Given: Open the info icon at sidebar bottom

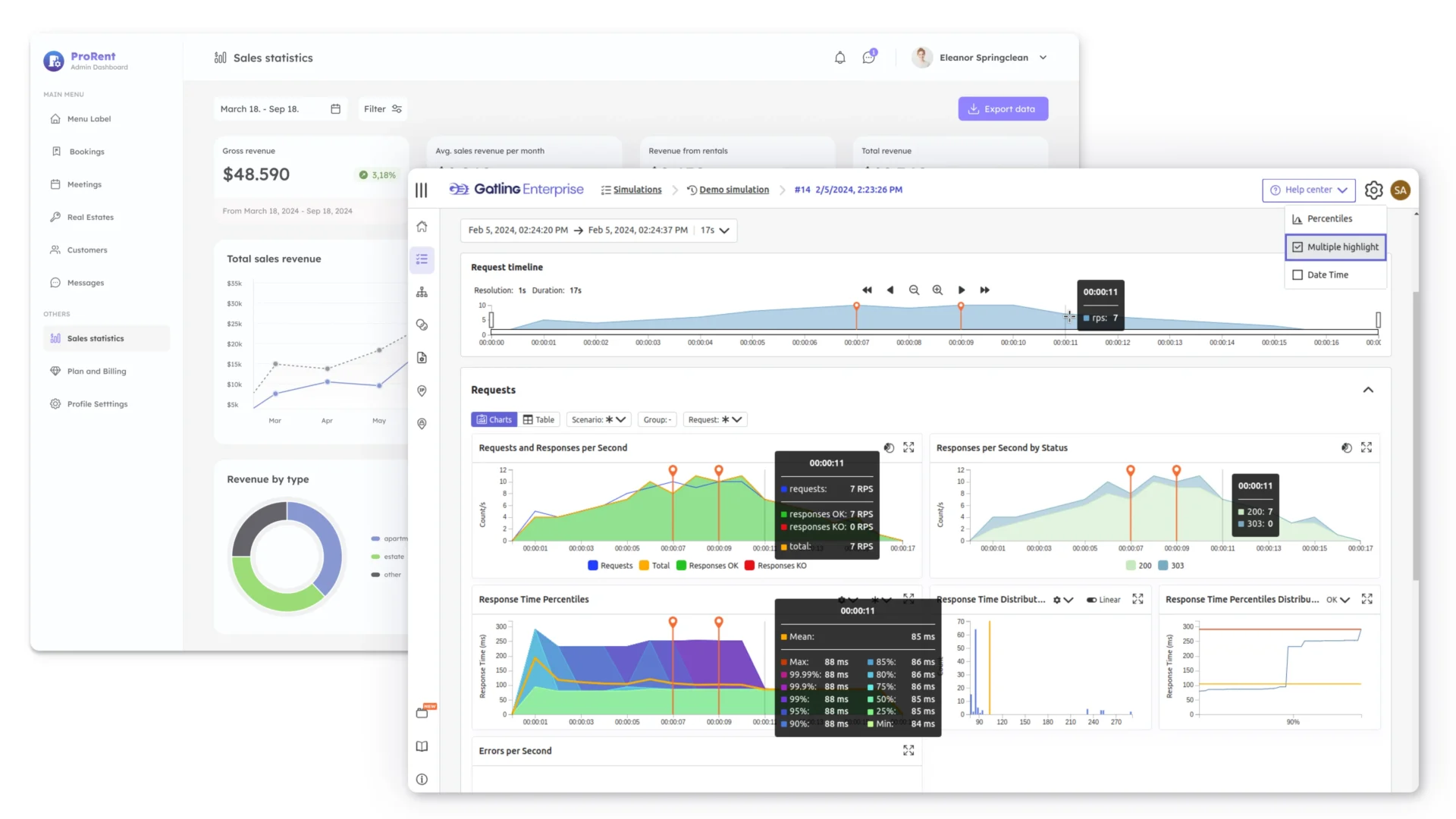Looking at the screenshot, I should coord(422,779).
